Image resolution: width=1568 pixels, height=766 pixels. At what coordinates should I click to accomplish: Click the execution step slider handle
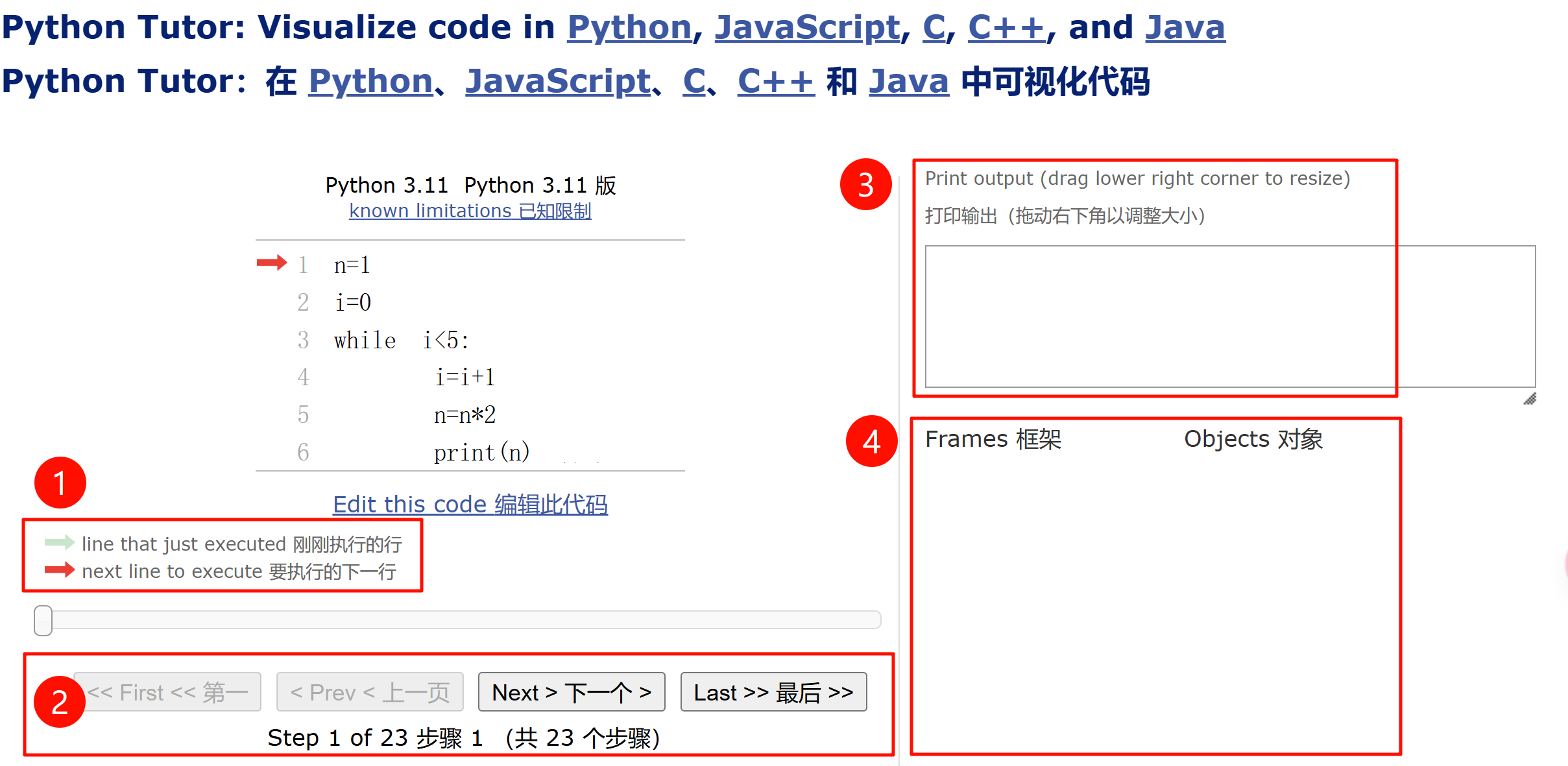point(43,620)
